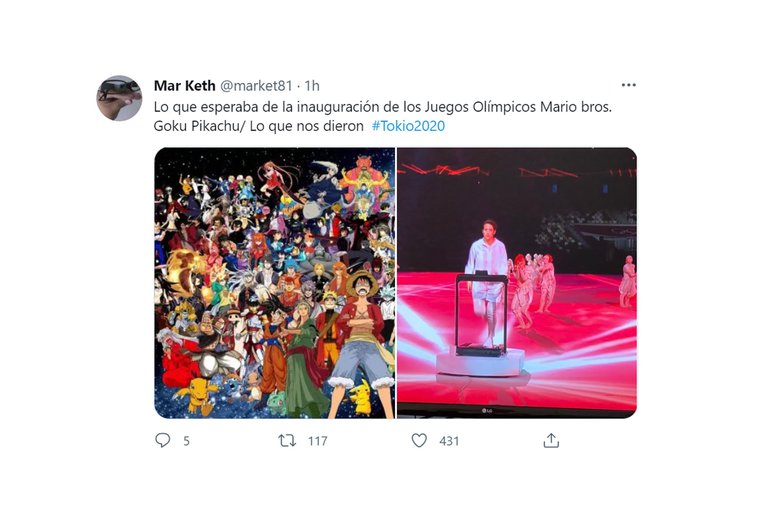This screenshot has width=768, height=512.
Task: Retweet using the arrows icon
Action: [x=287, y=441]
